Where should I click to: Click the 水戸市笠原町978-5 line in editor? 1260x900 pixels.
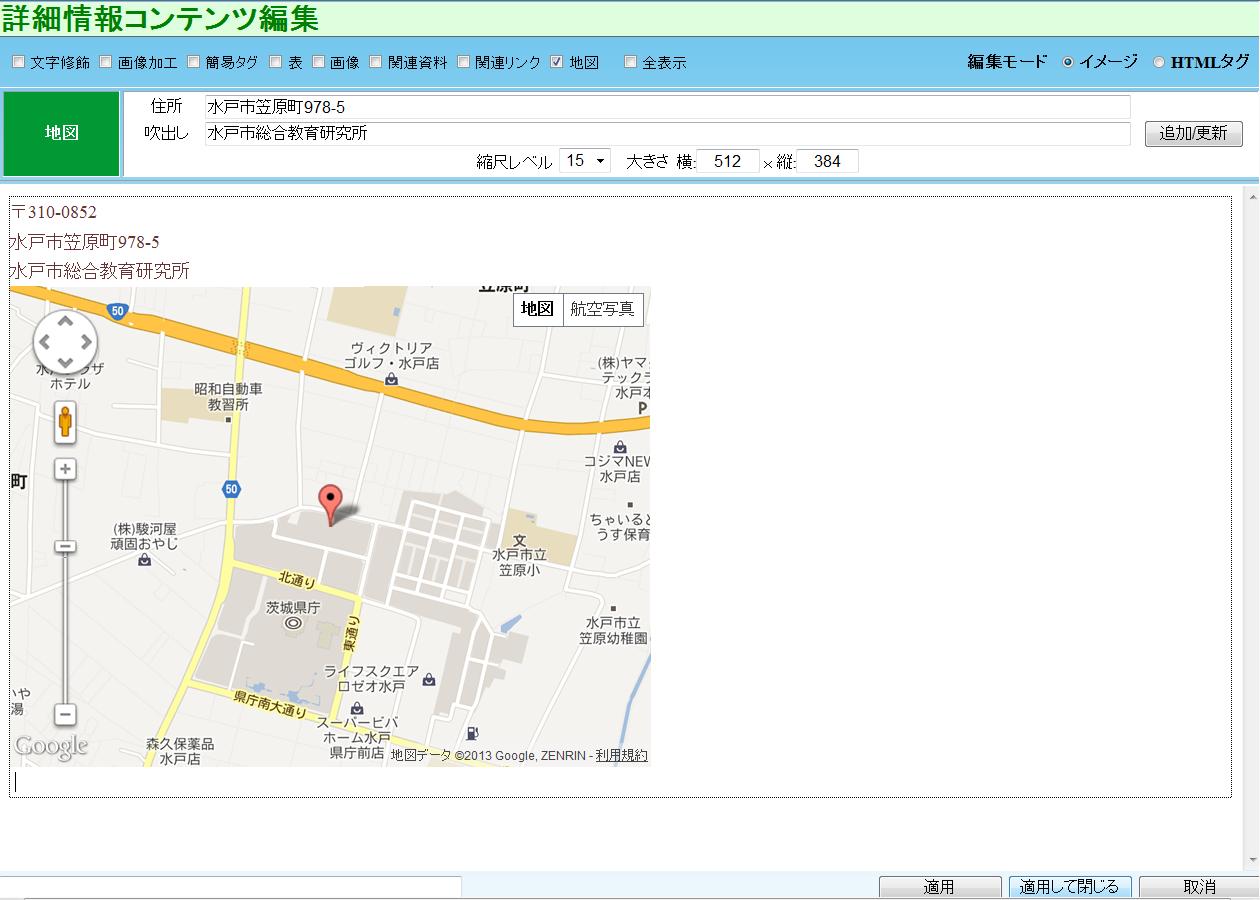(x=85, y=242)
